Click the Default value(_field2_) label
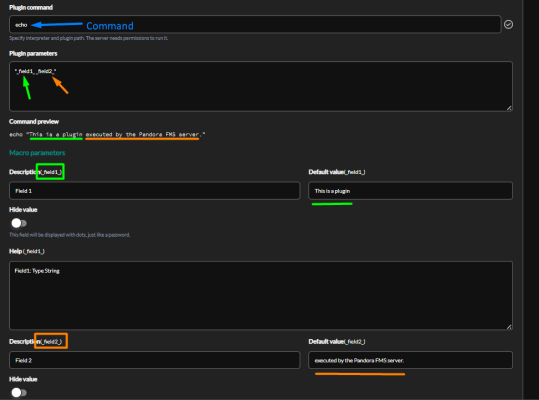This screenshot has height=400, width=539. pyautogui.click(x=337, y=342)
